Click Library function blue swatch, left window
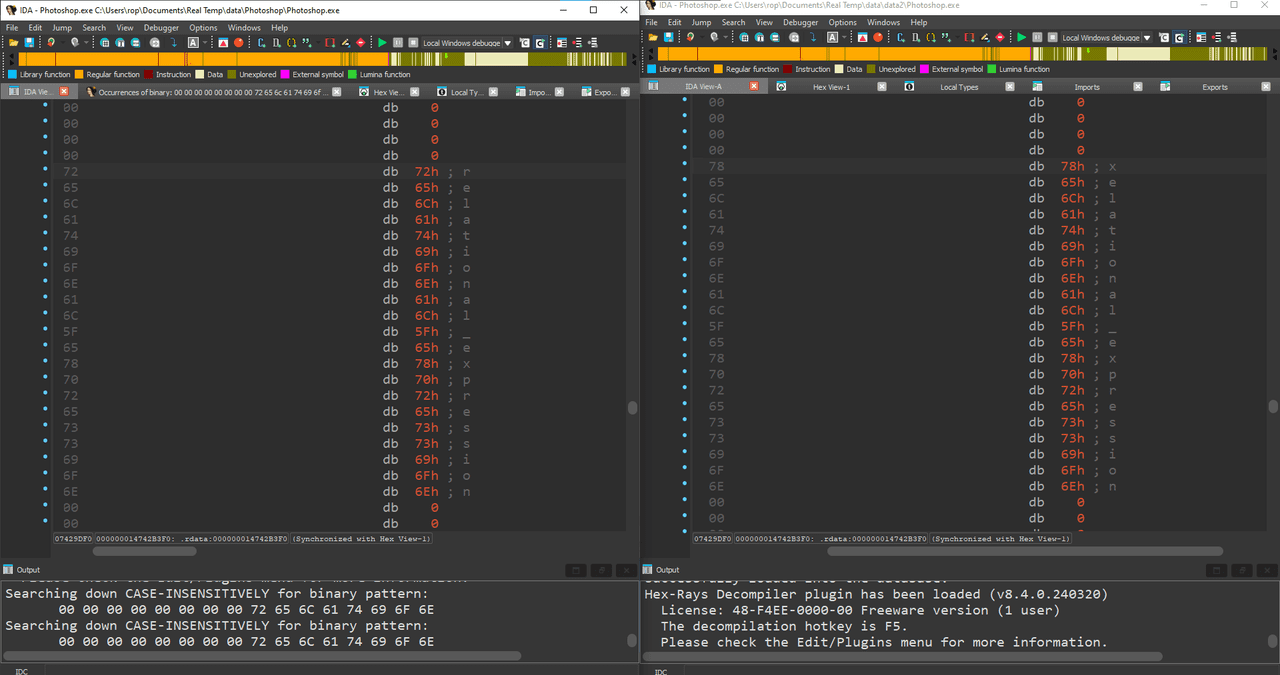 click(x=12, y=75)
